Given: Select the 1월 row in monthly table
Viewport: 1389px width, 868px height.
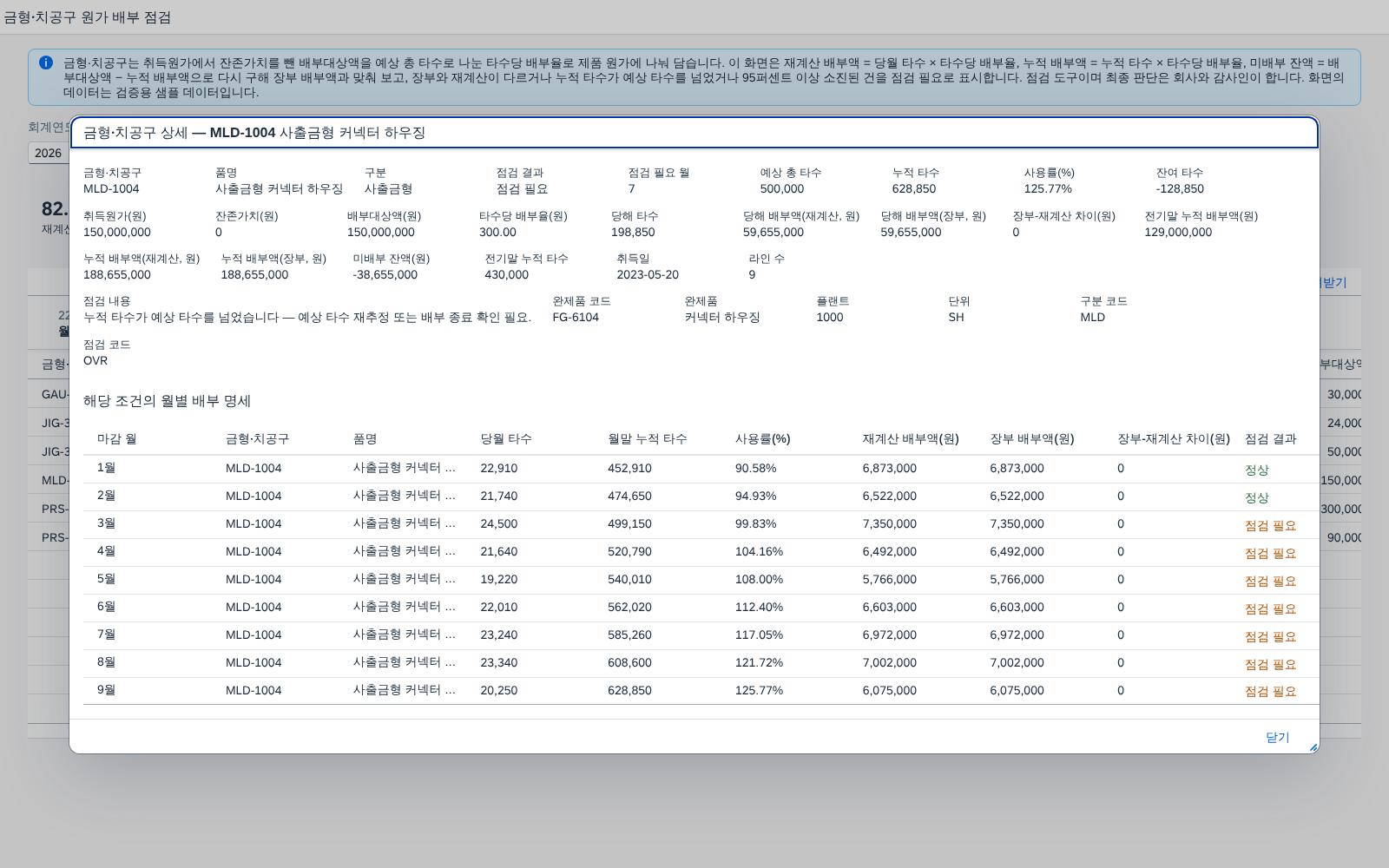Looking at the screenshot, I should (701, 469).
